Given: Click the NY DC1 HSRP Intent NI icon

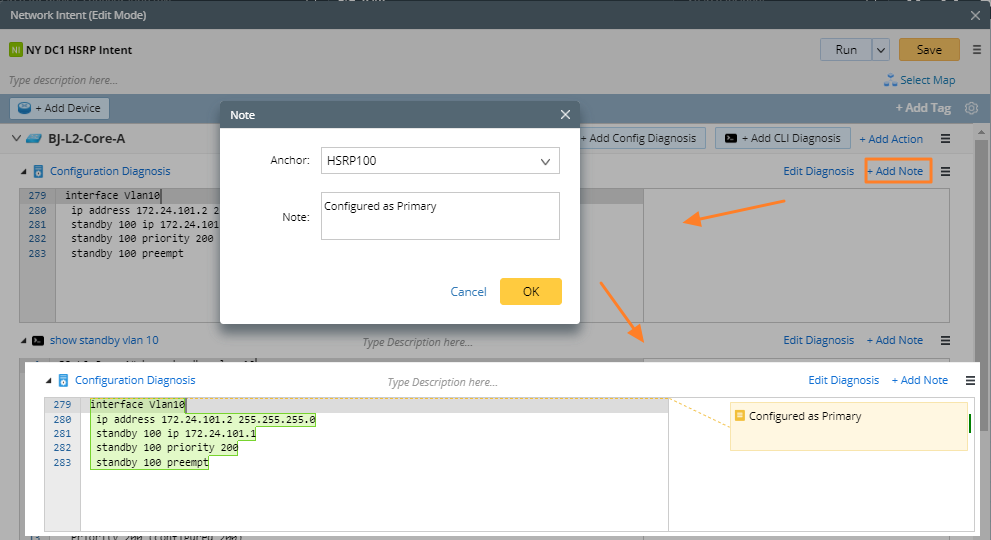Looking at the screenshot, I should pyautogui.click(x=16, y=49).
